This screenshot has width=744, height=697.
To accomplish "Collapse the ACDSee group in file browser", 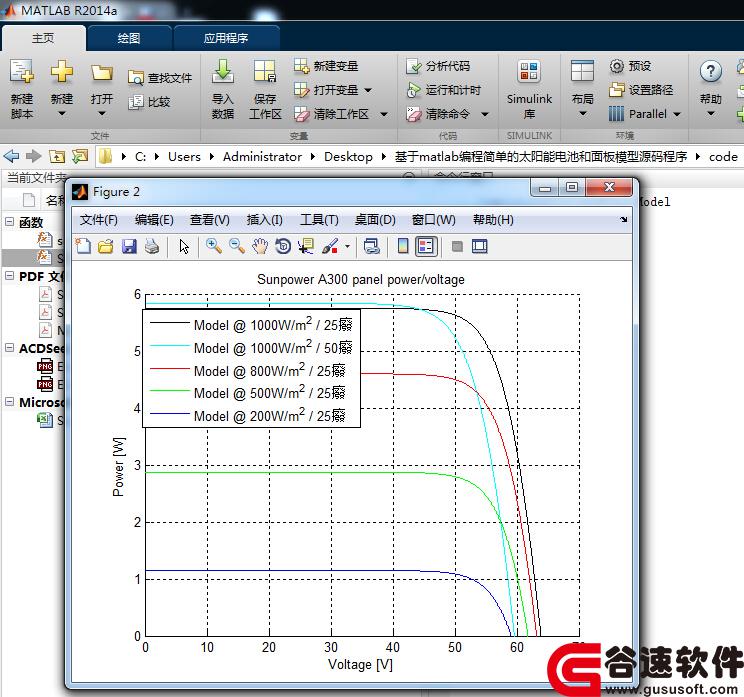I will click(x=9, y=348).
